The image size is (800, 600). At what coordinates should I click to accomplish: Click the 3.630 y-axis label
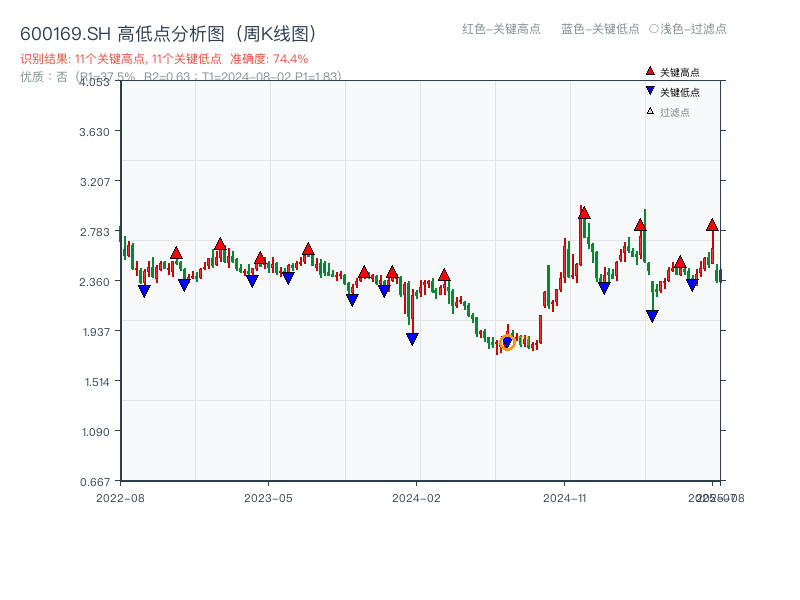pyautogui.click(x=94, y=132)
